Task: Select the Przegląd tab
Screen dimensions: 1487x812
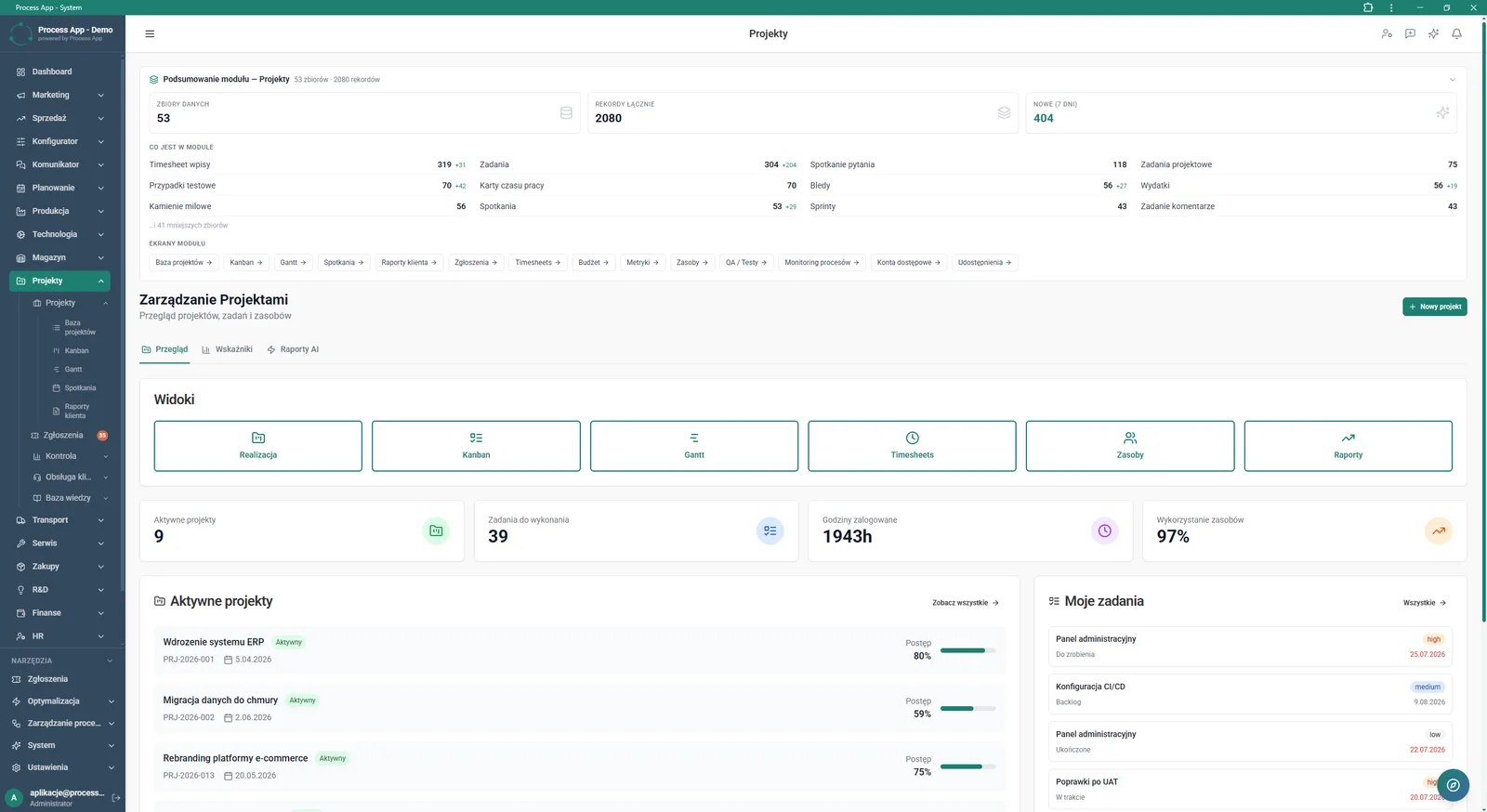Action: tap(164, 349)
